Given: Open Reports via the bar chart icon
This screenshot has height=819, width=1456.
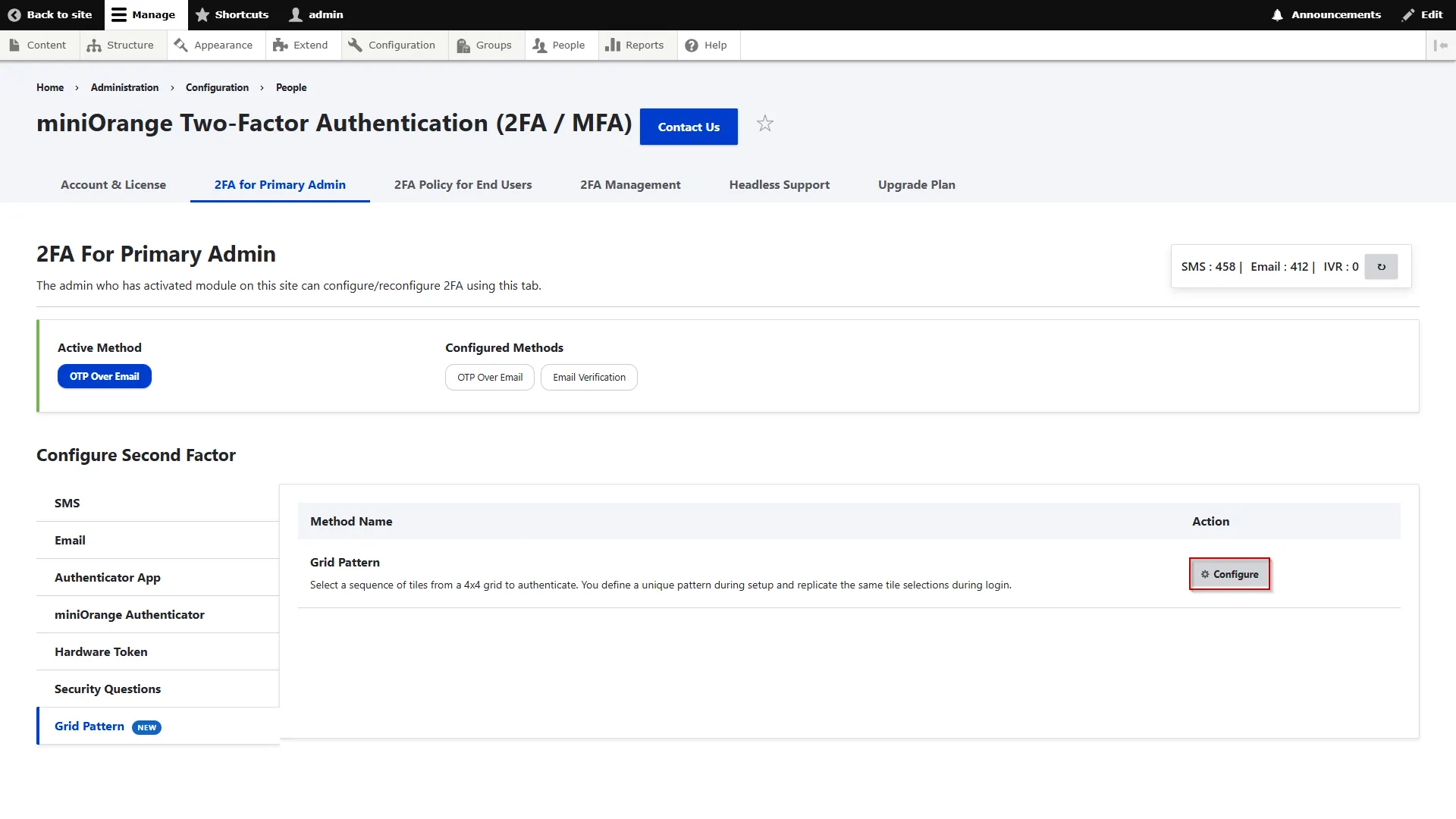Looking at the screenshot, I should click(x=613, y=45).
